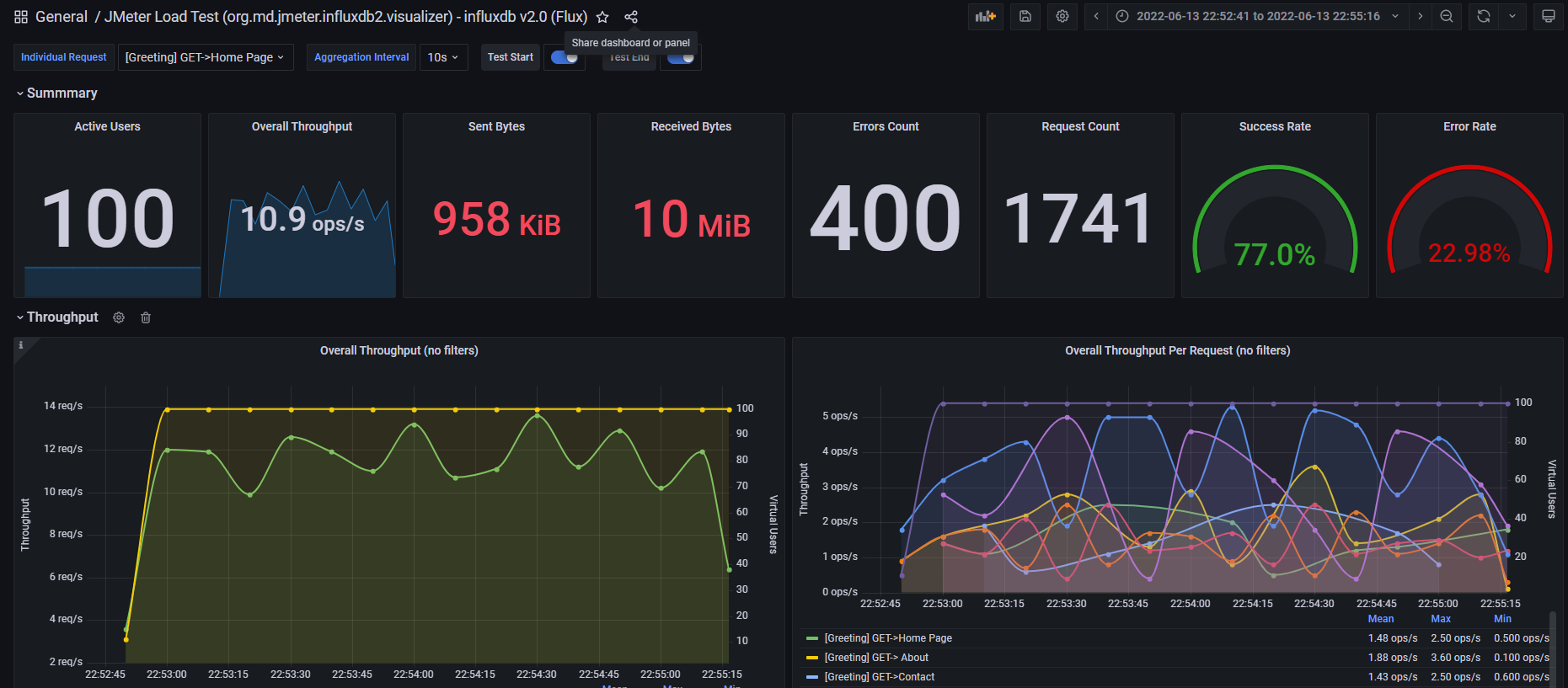Open the time range picker
Image resolution: width=1568 pixels, height=688 pixels.
(x=1258, y=16)
